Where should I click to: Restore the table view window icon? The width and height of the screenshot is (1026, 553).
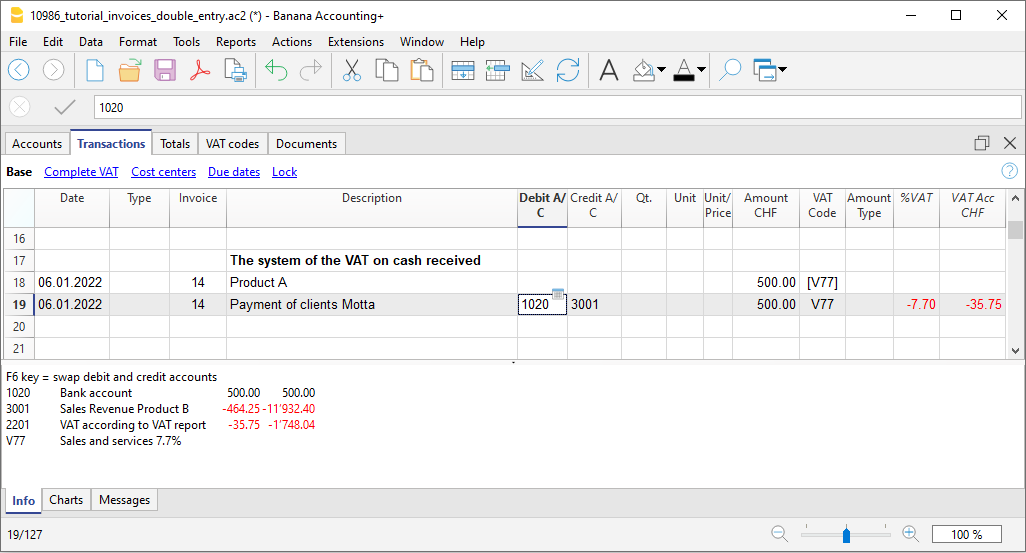(x=982, y=143)
